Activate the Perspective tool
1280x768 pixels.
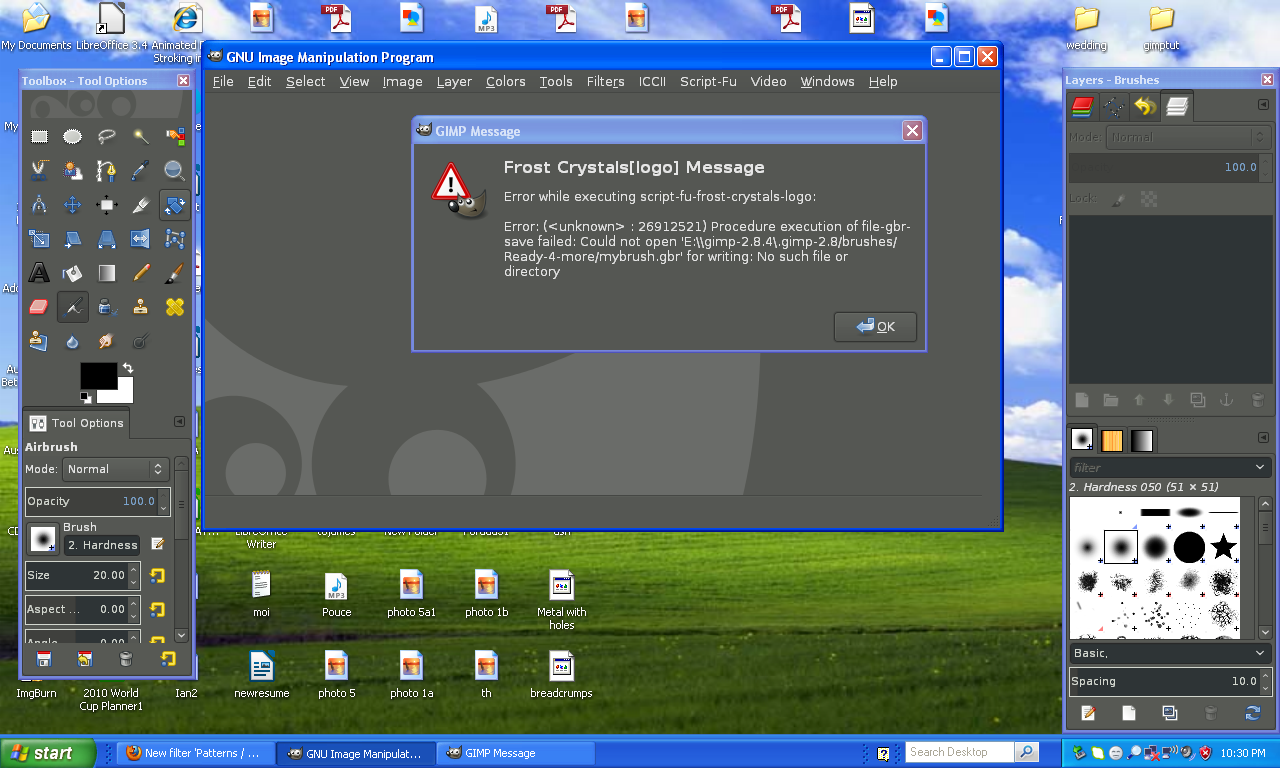point(107,239)
